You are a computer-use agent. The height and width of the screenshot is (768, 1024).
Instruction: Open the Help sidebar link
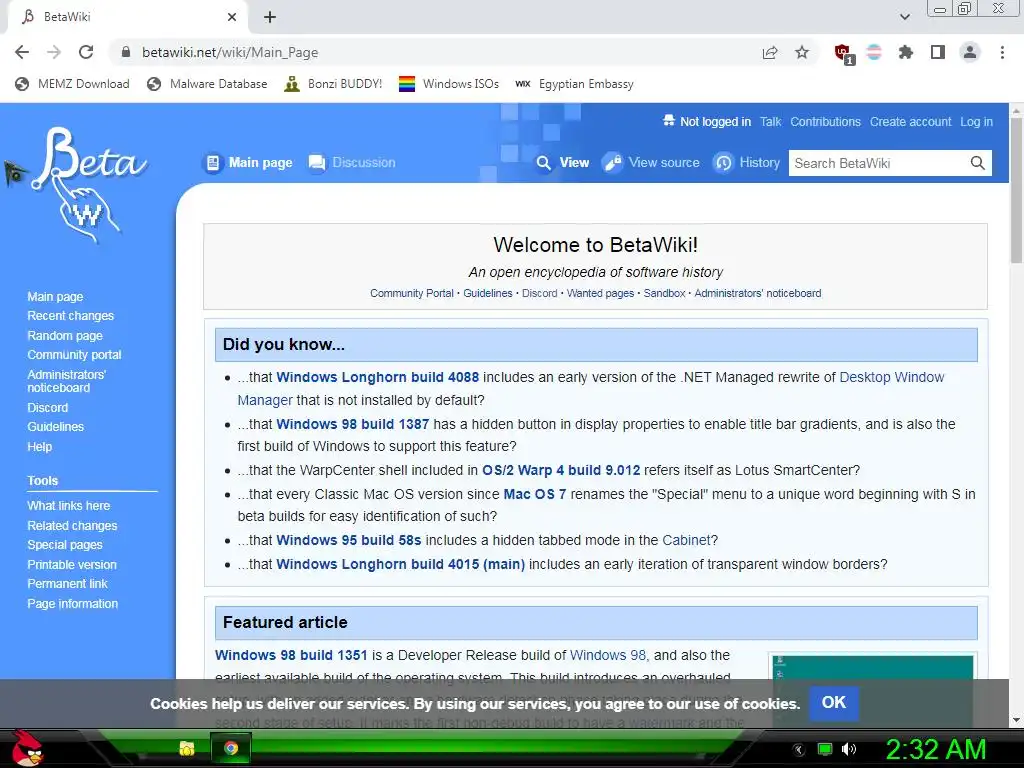click(39, 447)
